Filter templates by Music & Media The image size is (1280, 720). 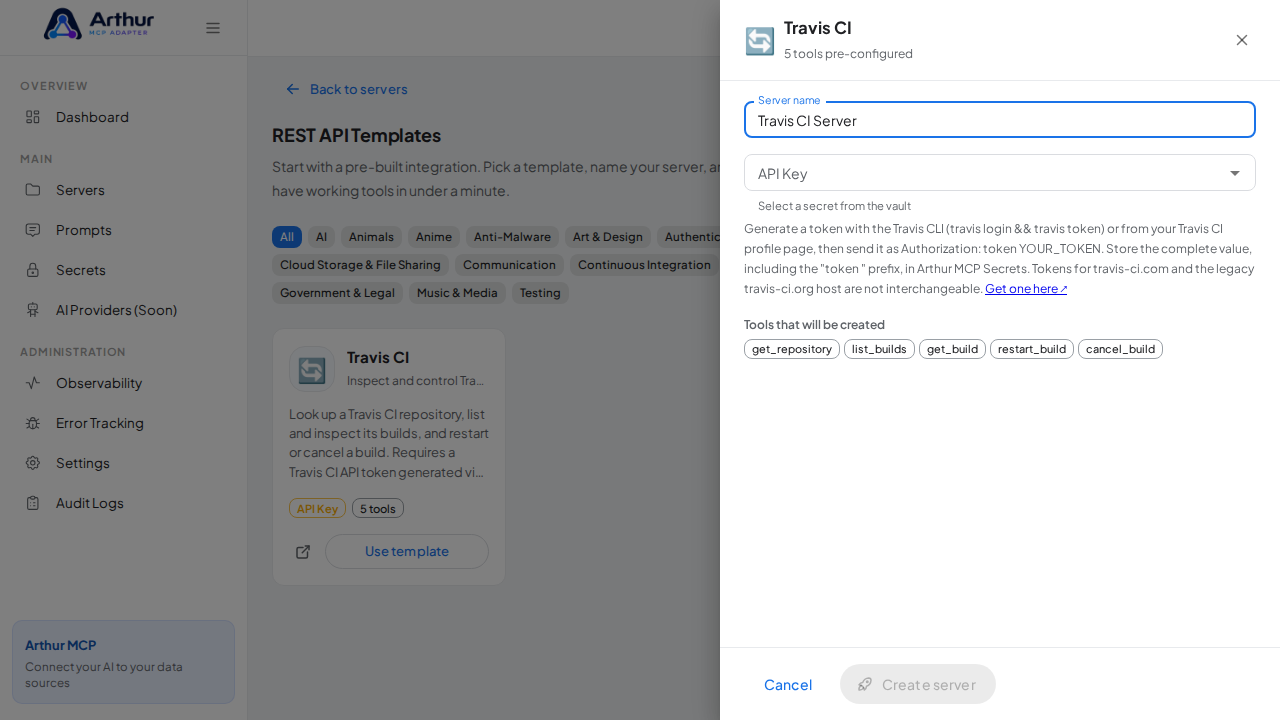pyautogui.click(x=457, y=293)
